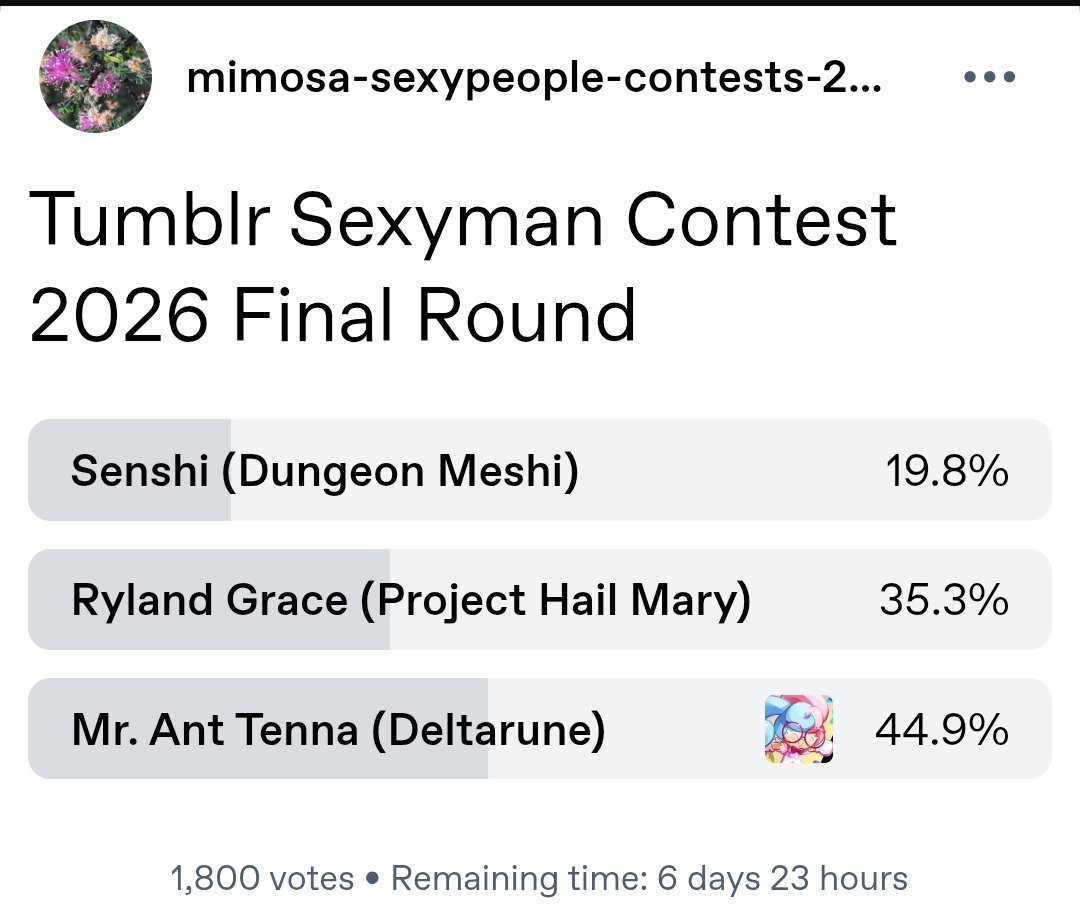1080x912 pixels.
Task: Click the Remaining time: 6 days 23 hours text
Action: coord(650,878)
